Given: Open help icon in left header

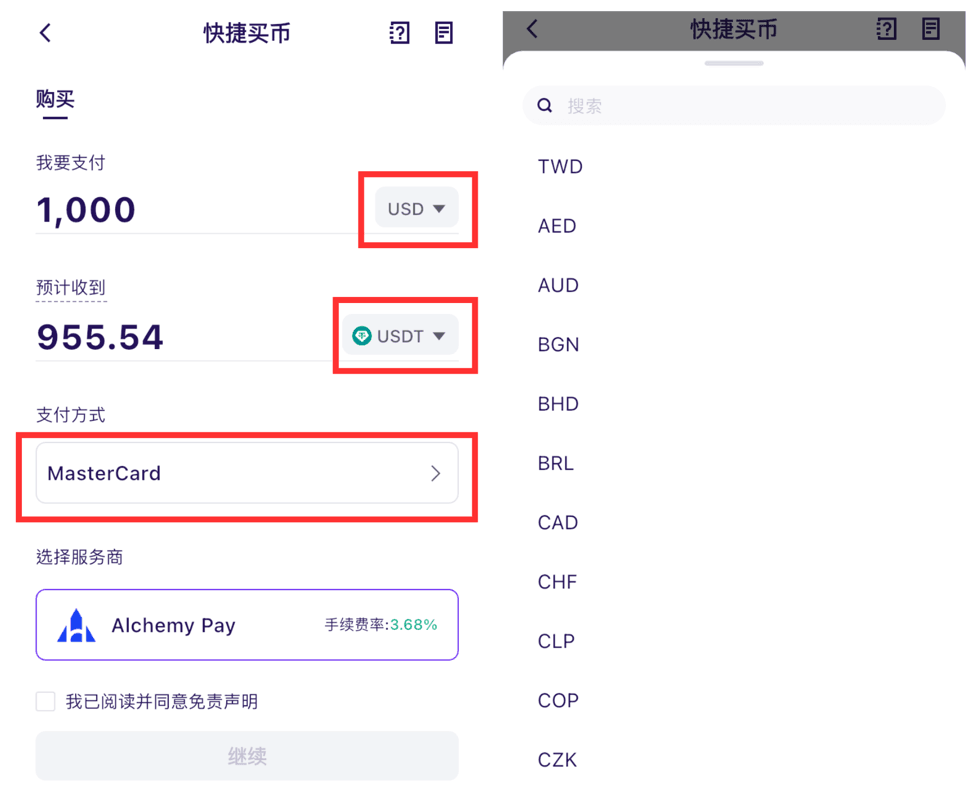Looking at the screenshot, I should tap(399, 33).
